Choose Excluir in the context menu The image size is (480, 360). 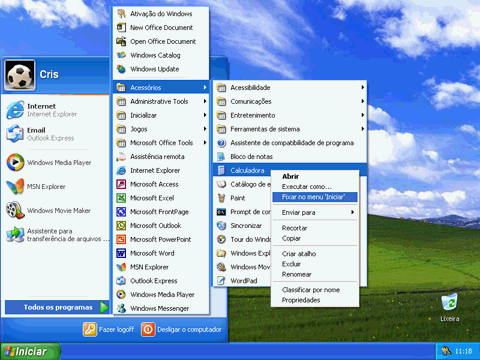[315, 264]
